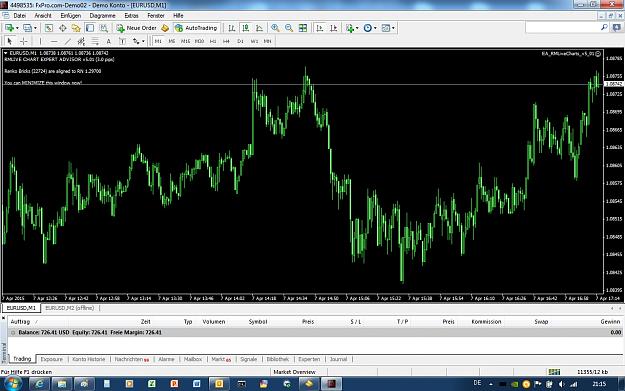
Task: Toggle chart shift icon
Action: pos(334,28)
